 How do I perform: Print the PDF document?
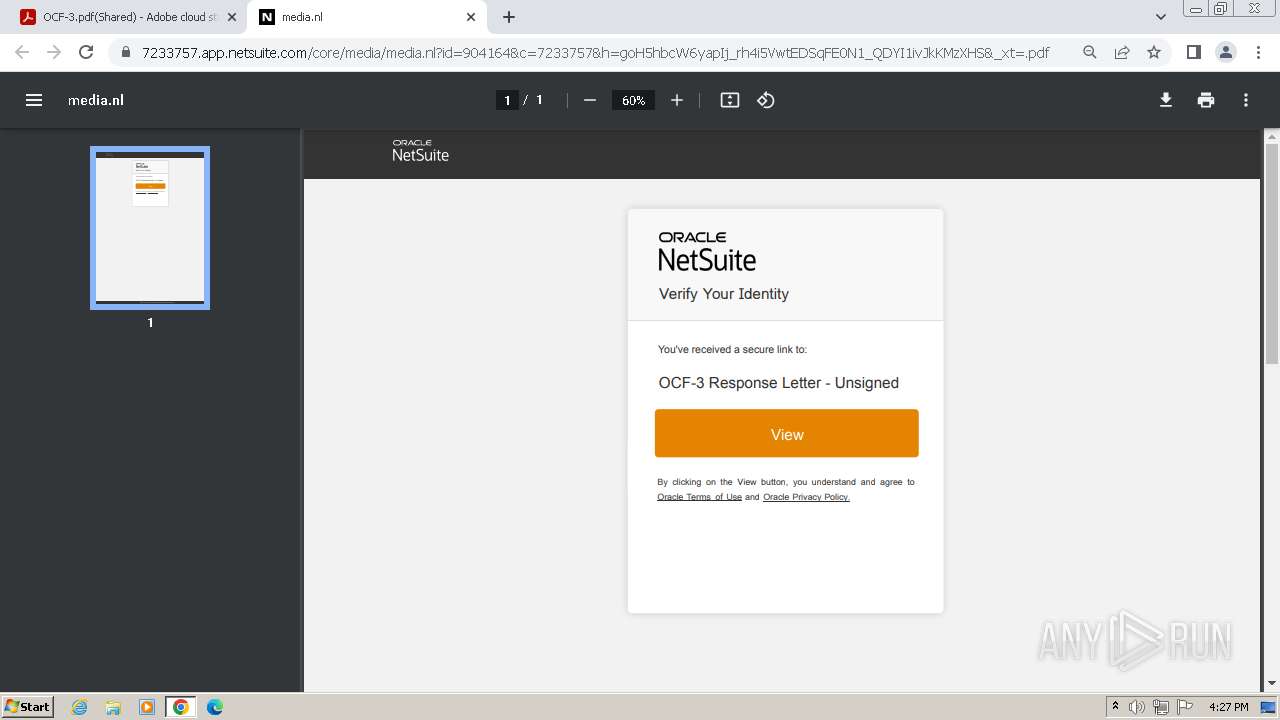(1206, 100)
